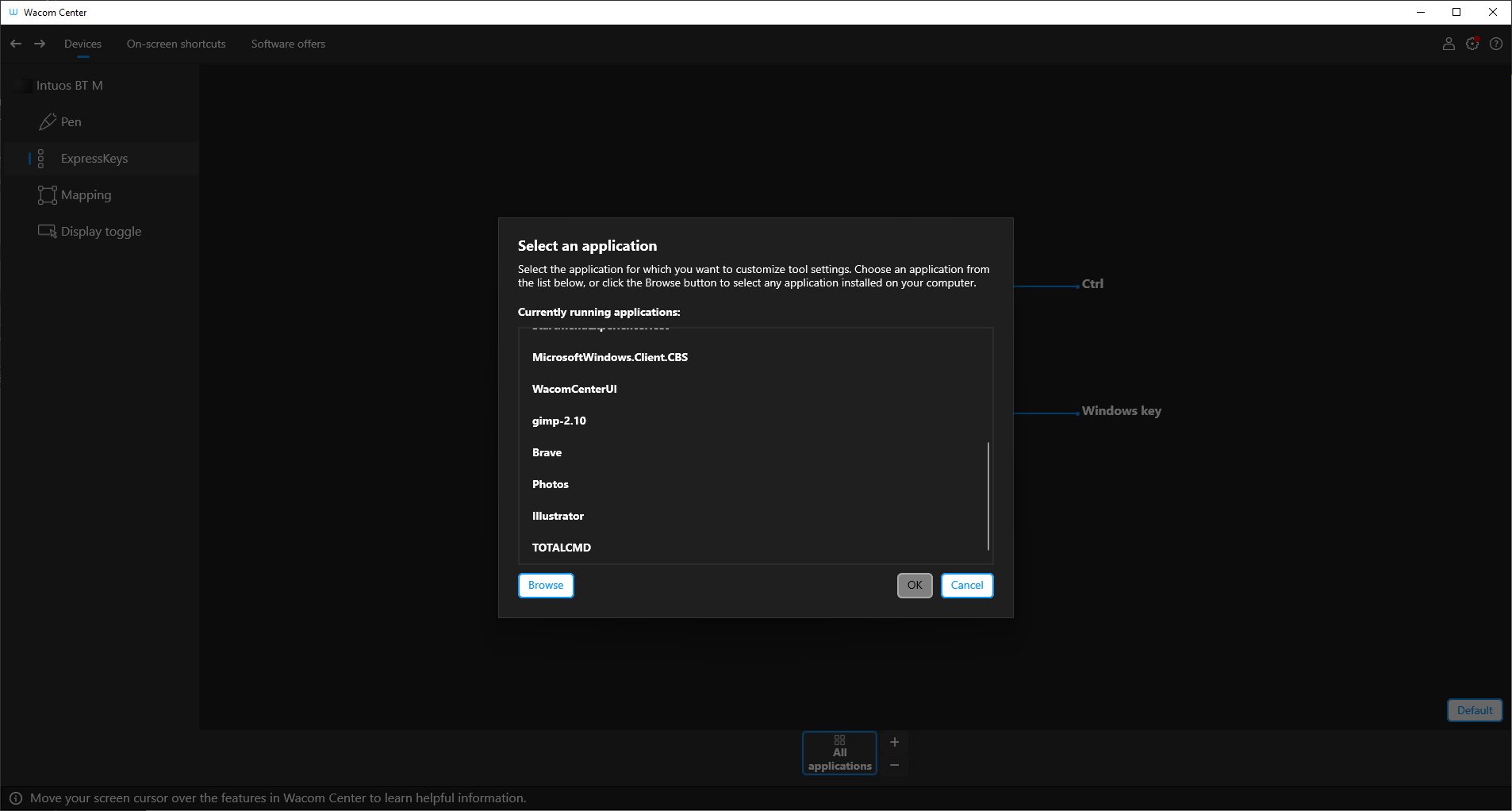Click the Ctrl ExpressKey label
This screenshot has width=1512, height=811.
coord(1092,284)
